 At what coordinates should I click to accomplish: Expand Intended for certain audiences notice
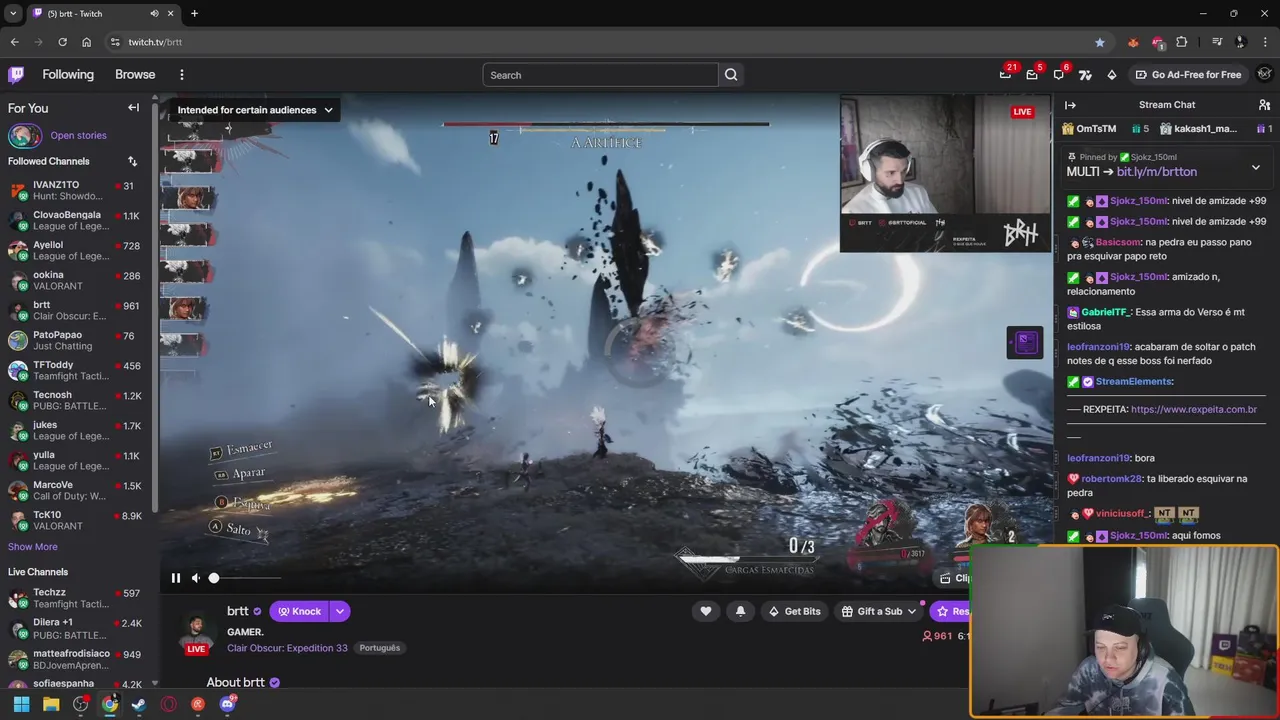pos(255,110)
